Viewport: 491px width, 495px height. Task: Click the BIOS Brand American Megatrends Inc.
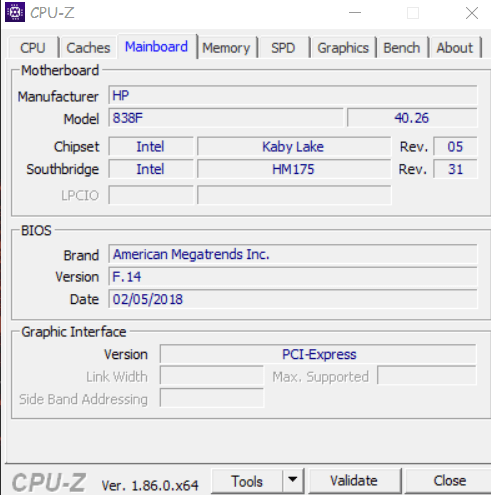click(x=293, y=254)
